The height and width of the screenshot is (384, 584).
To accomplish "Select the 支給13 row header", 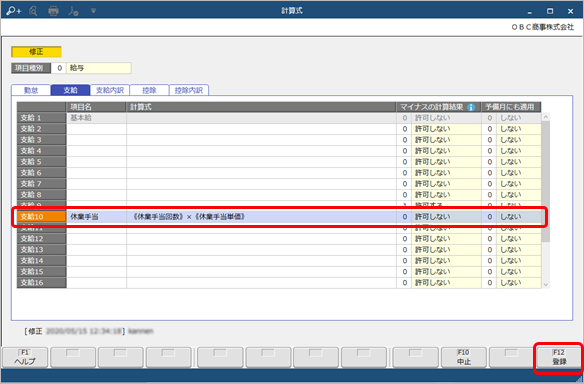I will (41, 250).
